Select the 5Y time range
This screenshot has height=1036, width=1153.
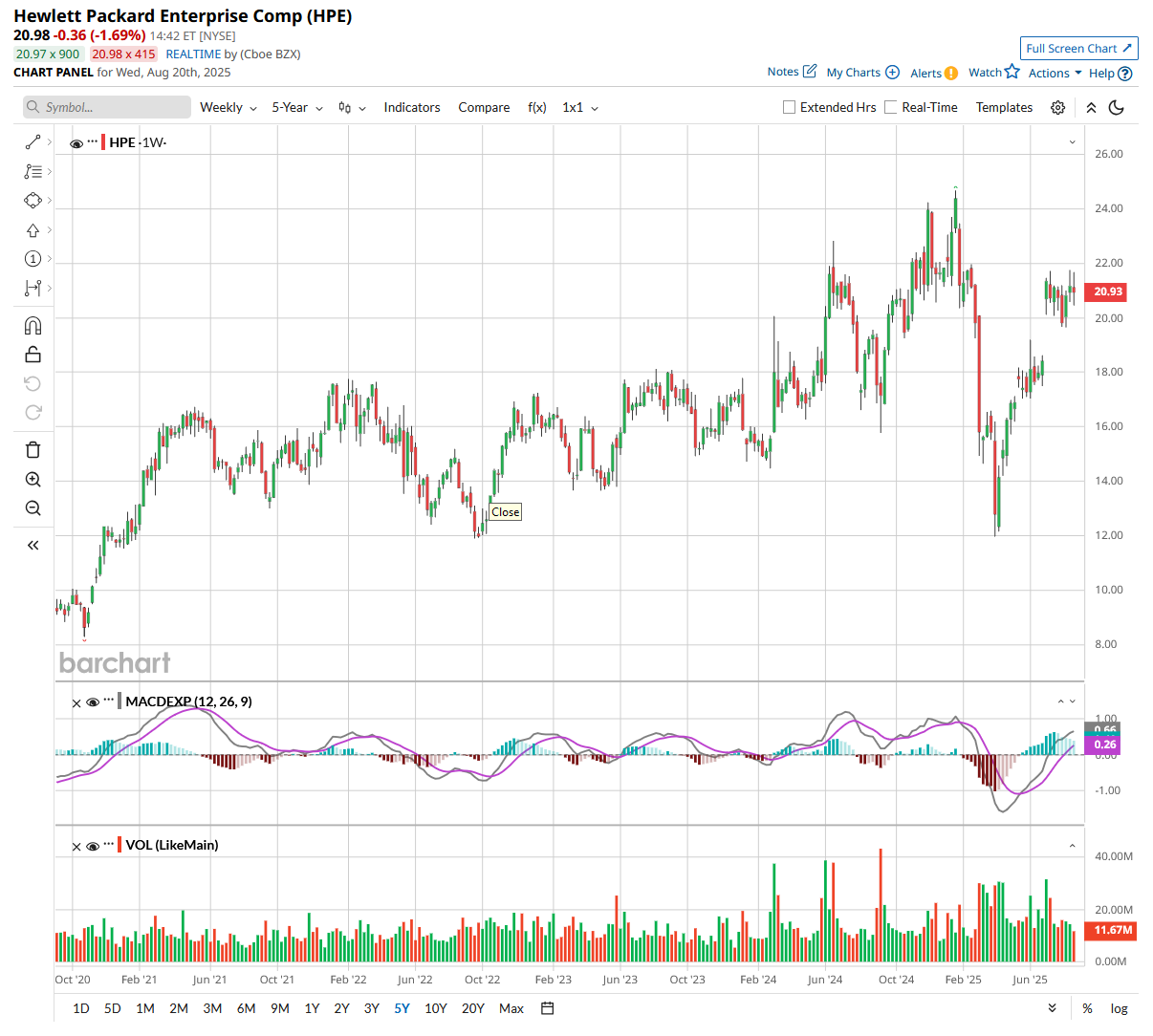pyautogui.click(x=402, y=1008)
